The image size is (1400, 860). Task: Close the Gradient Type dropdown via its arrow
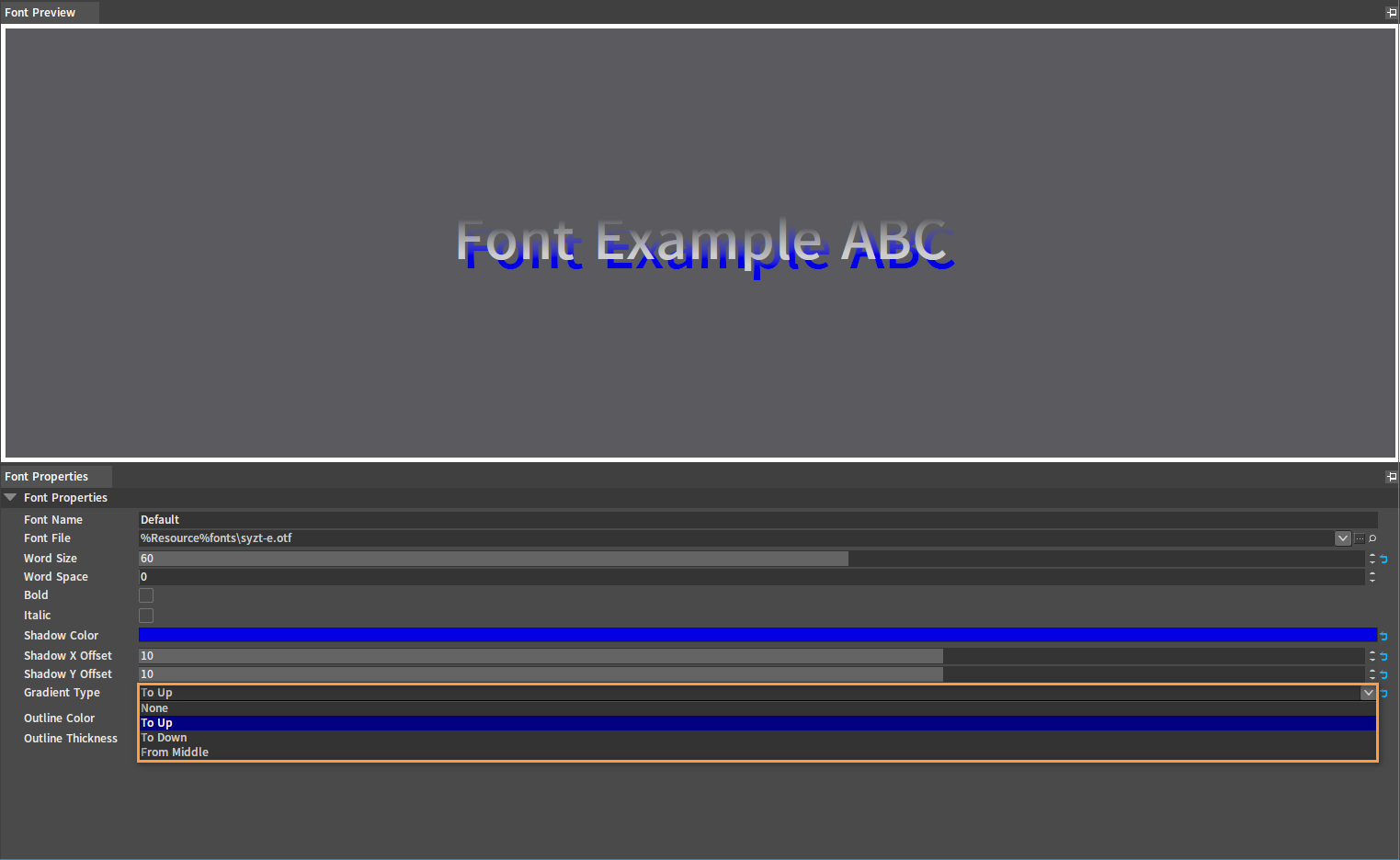pyautogui.click(x=1369, y=693)
